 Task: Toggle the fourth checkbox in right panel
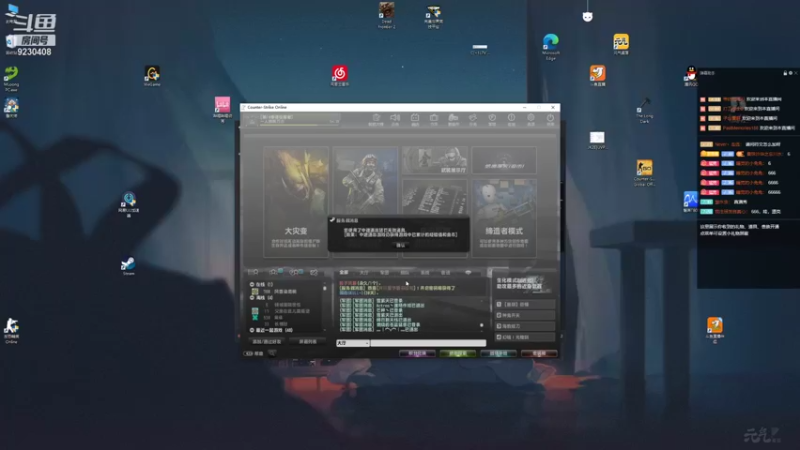[x=499, y=337]
